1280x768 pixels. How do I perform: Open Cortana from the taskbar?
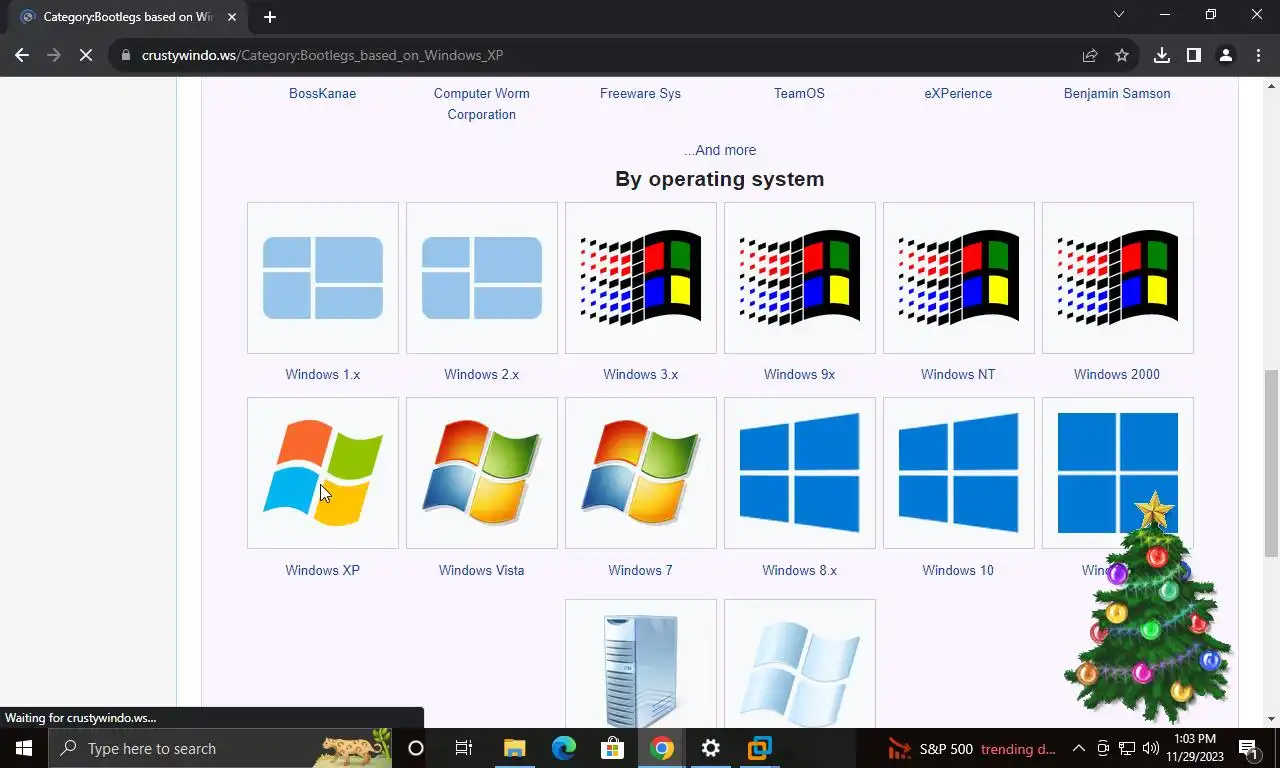point(416,748)
